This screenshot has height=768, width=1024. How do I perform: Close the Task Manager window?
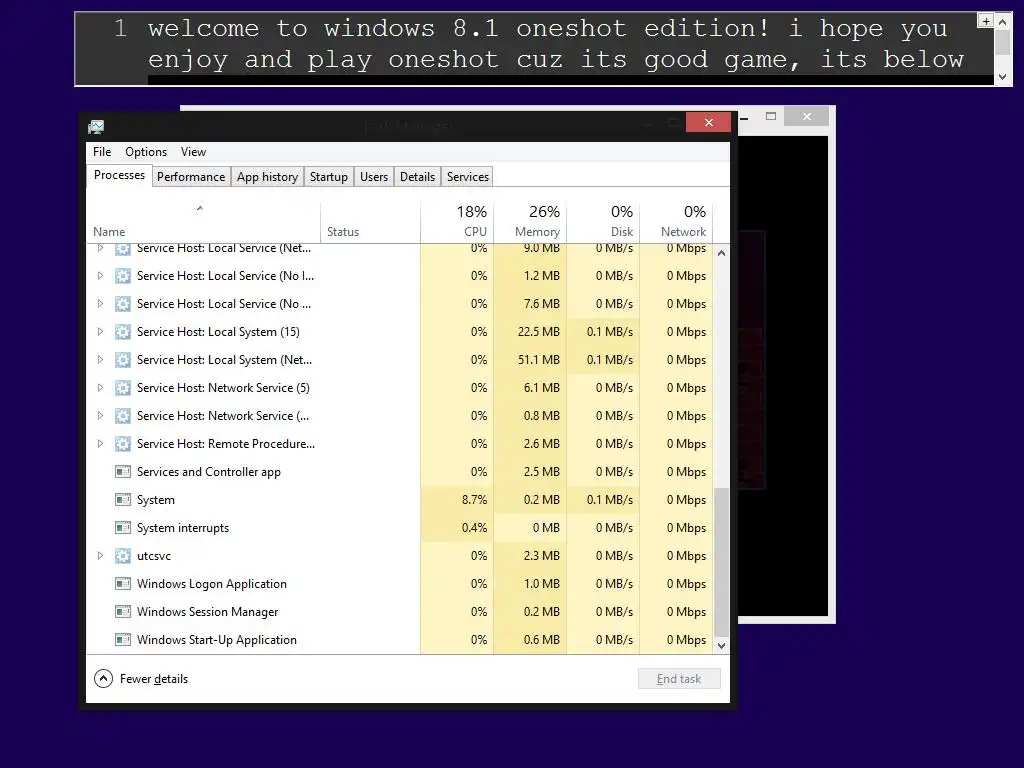(x=709, y=122)
